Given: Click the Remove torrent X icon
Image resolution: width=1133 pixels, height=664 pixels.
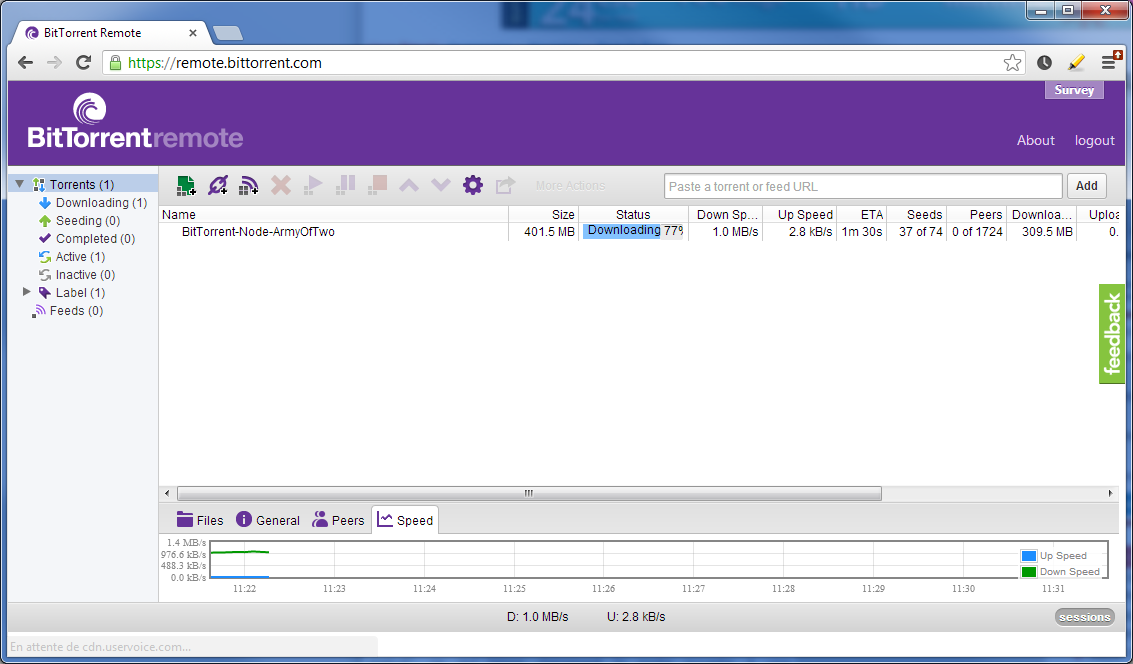Looking at the screenshot, I should pos(281,185).
